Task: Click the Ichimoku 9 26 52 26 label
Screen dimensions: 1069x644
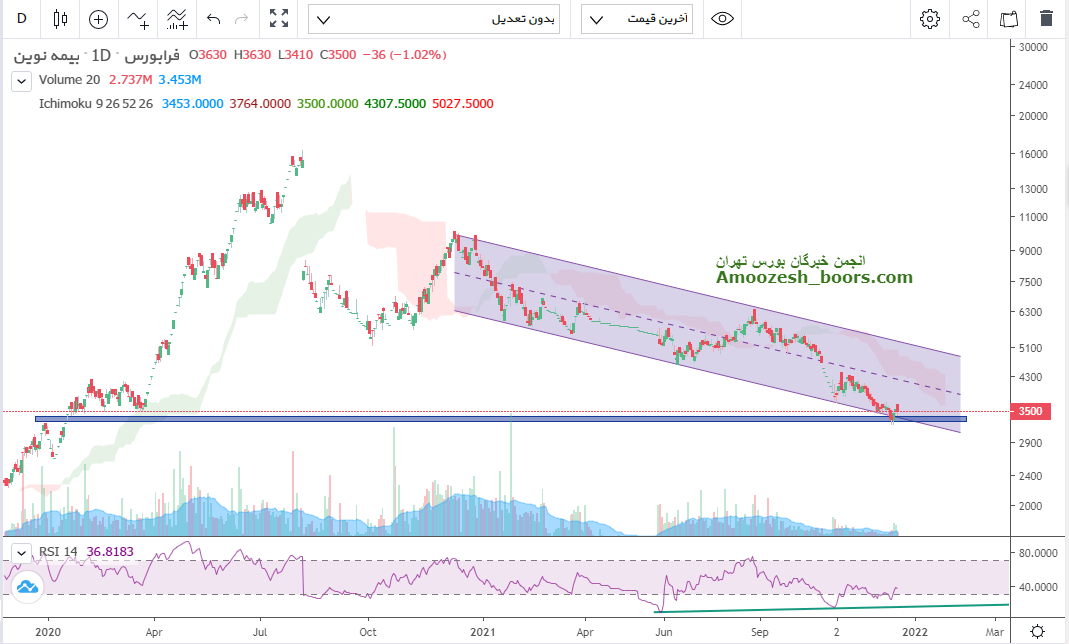Action: [x=96, y=104]
